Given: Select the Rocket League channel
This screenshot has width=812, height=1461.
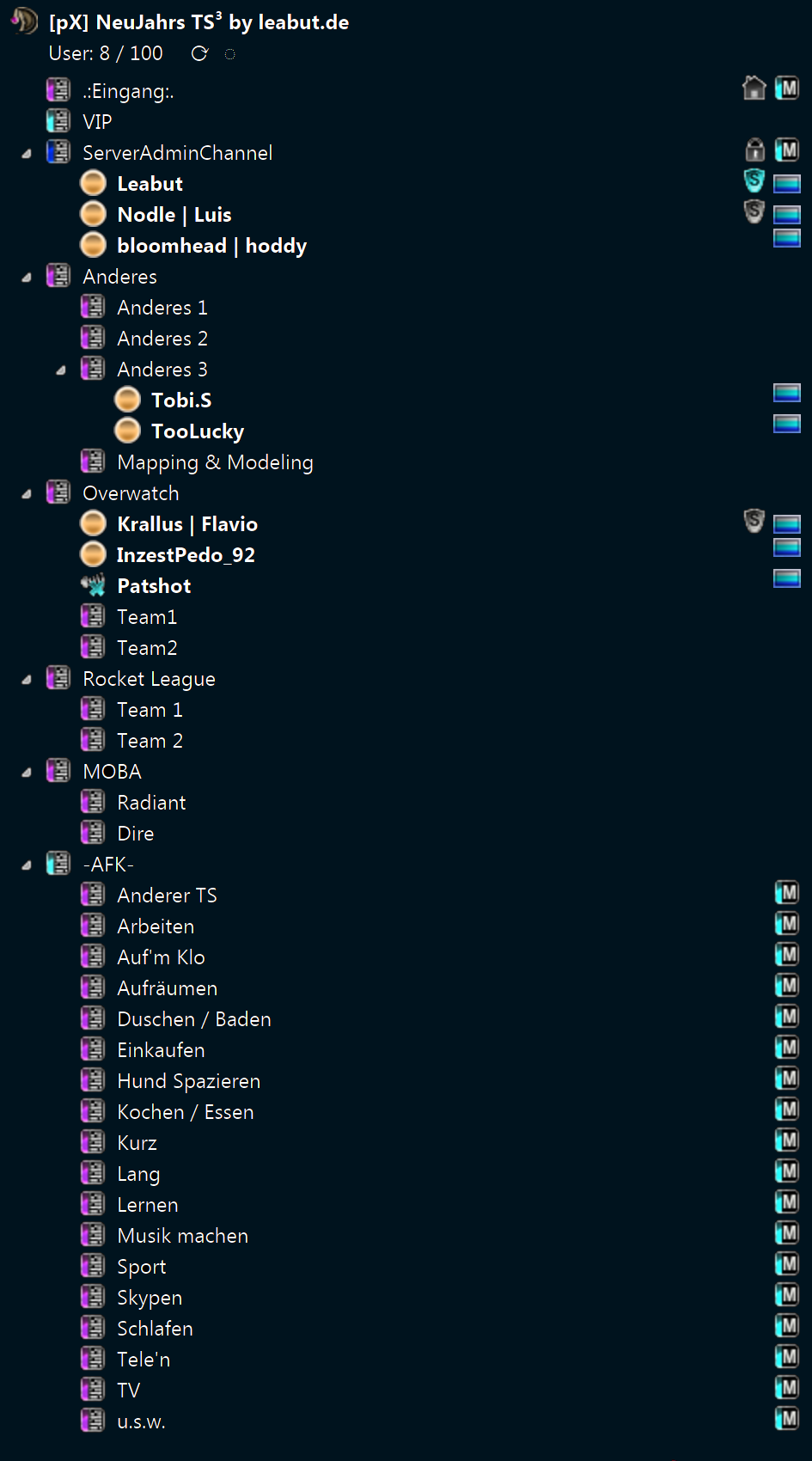Looking at the screenshot, I should tap(149, 678).
